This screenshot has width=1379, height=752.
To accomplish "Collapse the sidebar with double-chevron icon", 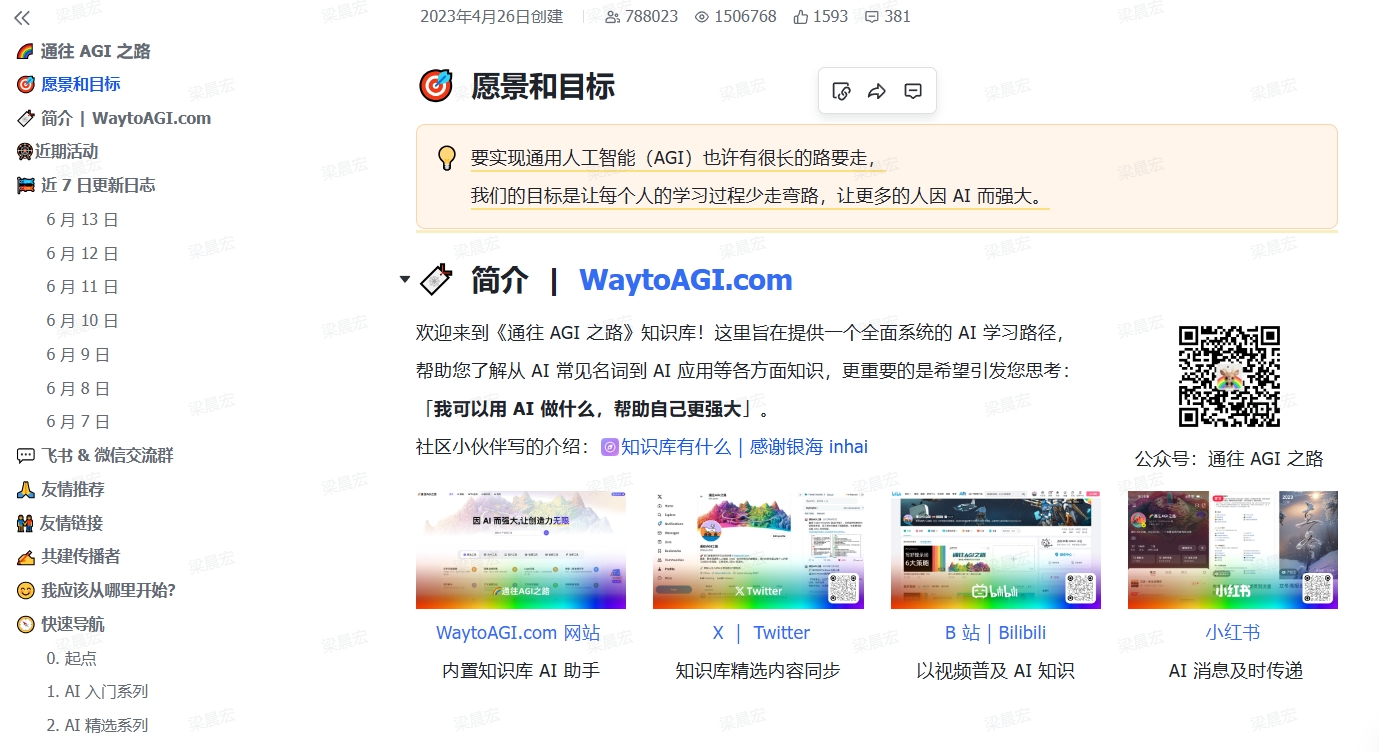I will (22, 18).
